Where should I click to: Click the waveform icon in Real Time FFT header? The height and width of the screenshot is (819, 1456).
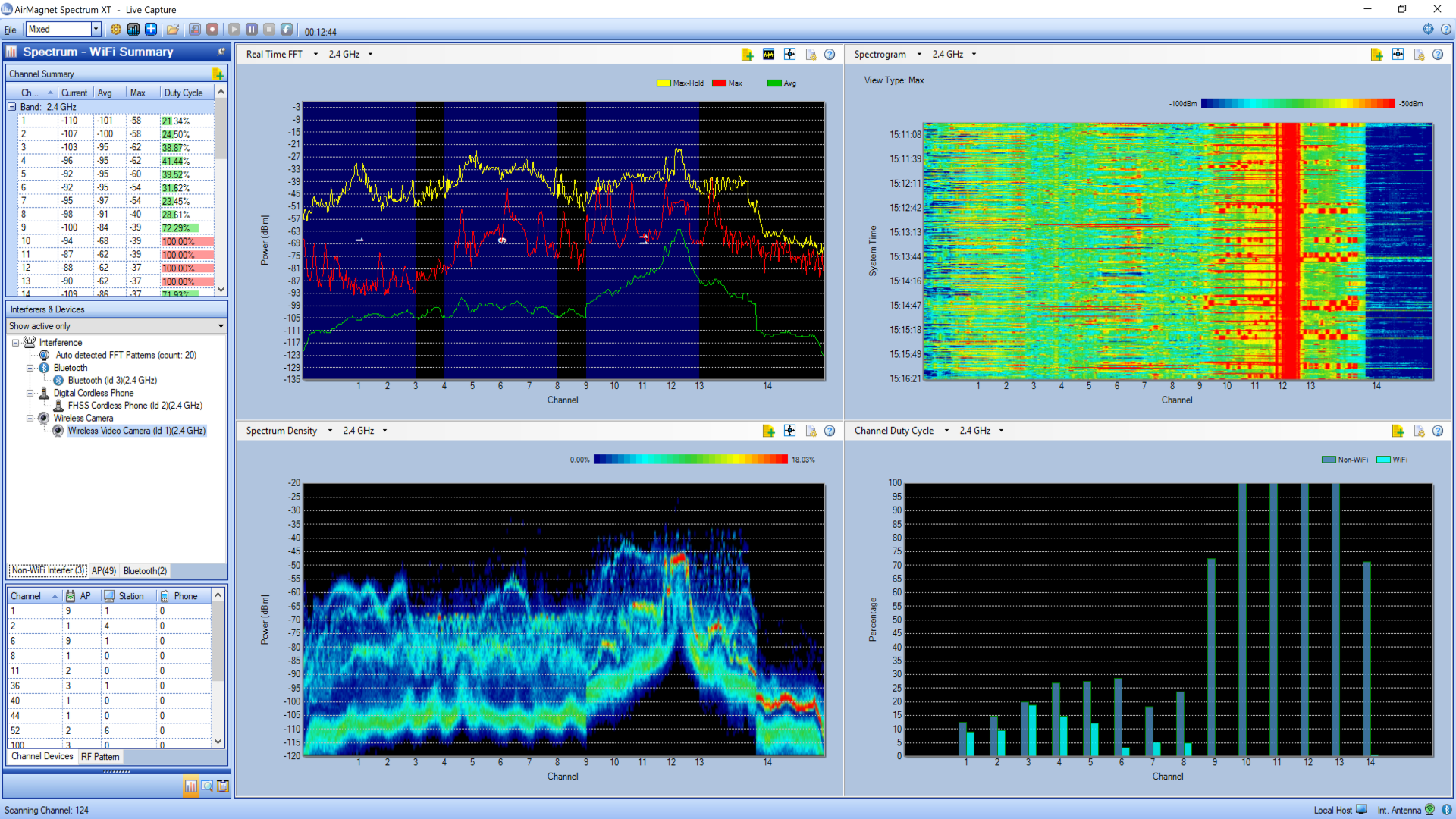click(x=768, y=55)
